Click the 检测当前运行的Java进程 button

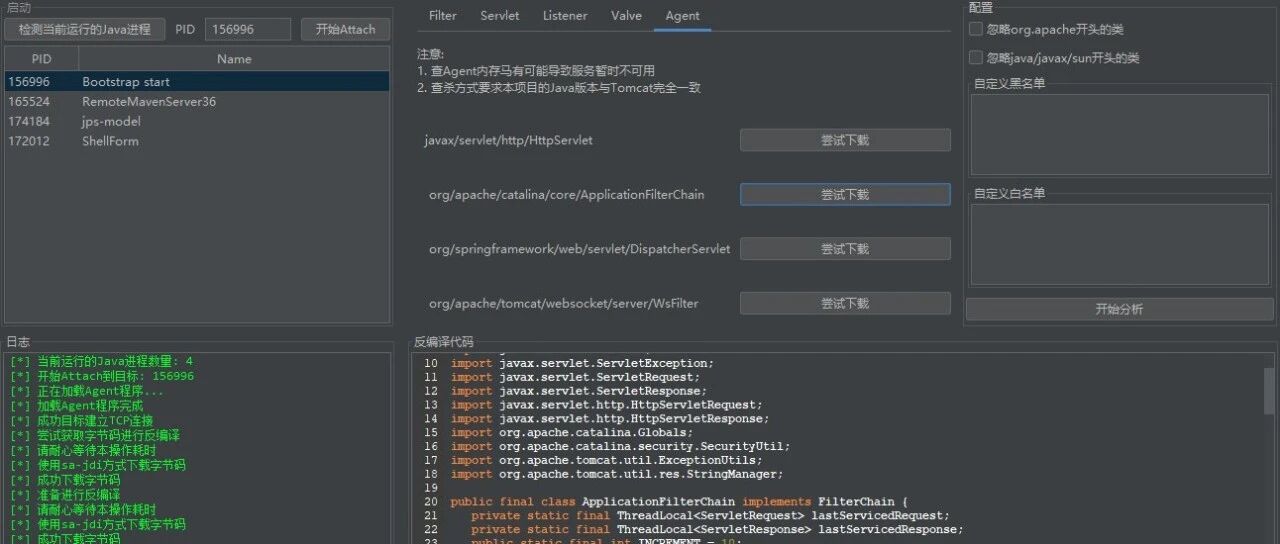[85, 29]
